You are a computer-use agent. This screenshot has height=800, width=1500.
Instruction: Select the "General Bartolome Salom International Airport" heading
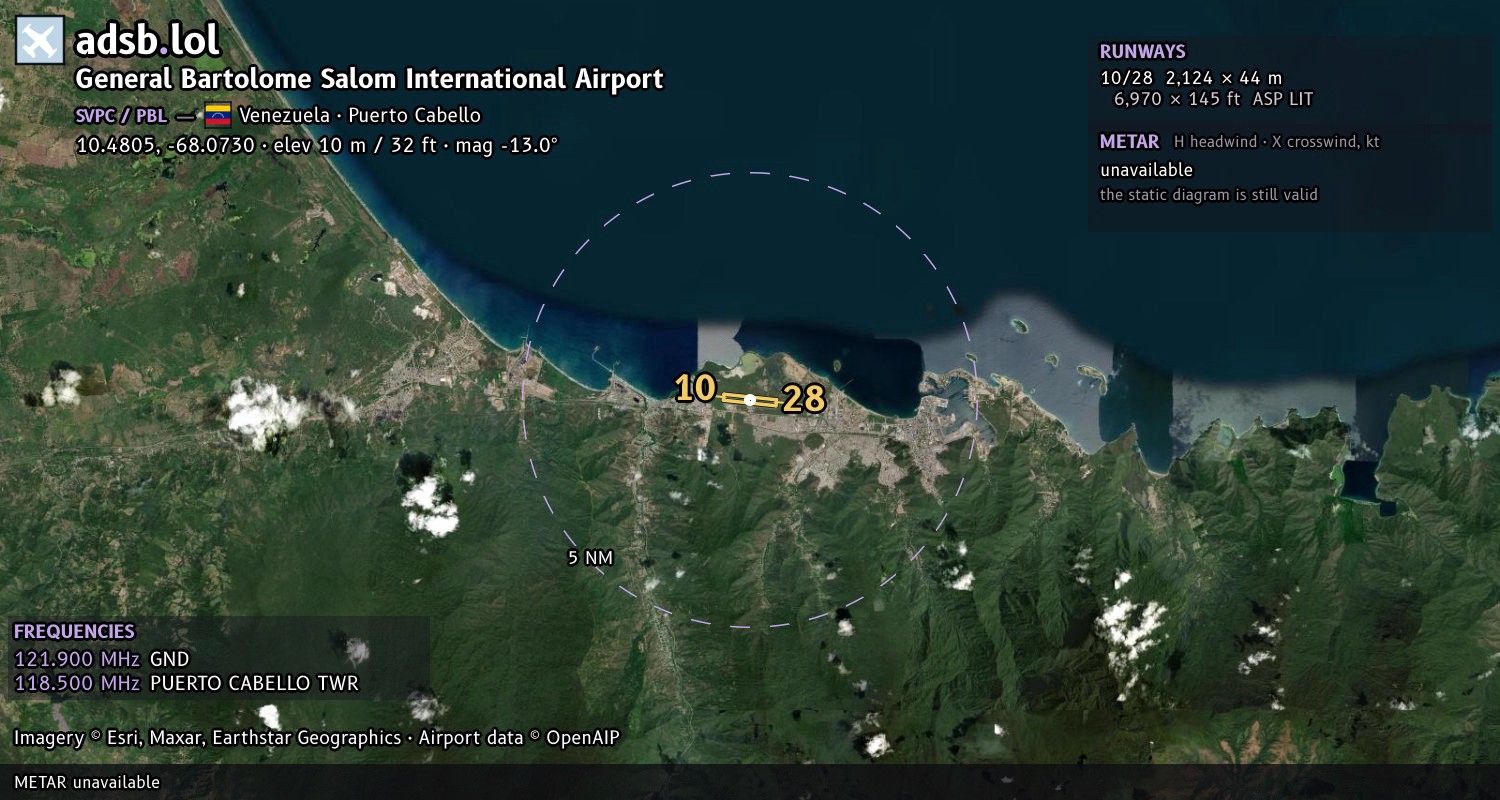coord(369,79)
